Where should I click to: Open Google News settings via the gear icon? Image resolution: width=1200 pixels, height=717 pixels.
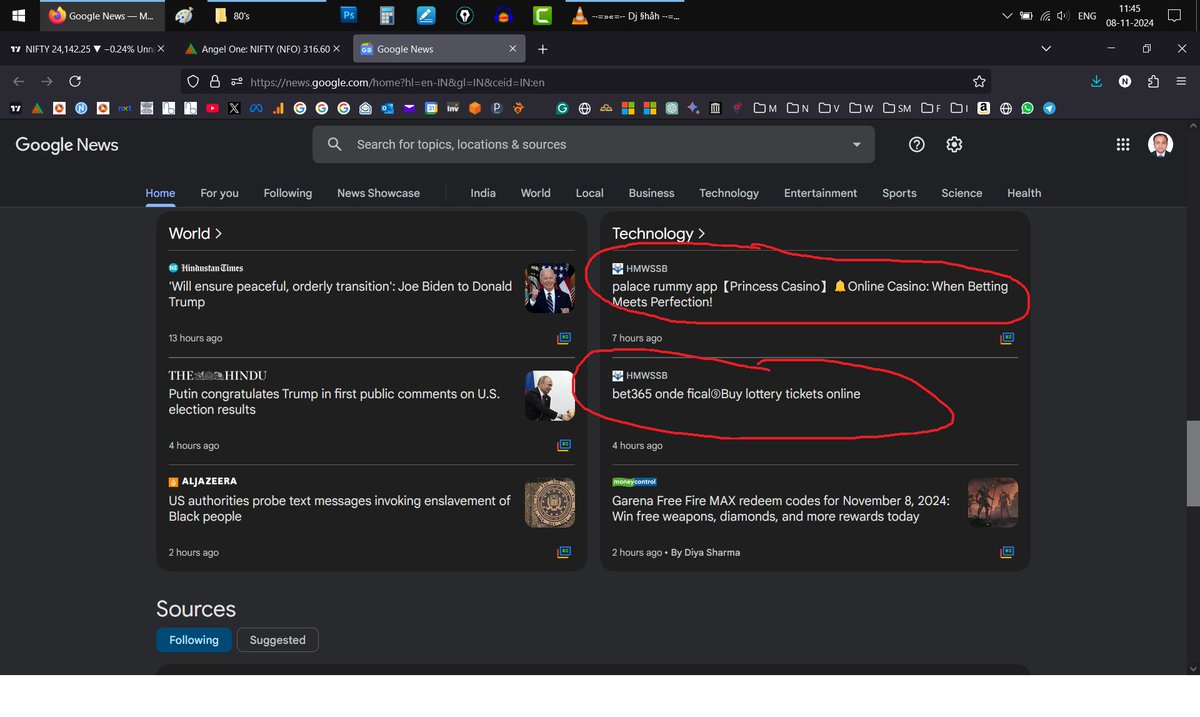pyautogui.click(x=954, y=144)
